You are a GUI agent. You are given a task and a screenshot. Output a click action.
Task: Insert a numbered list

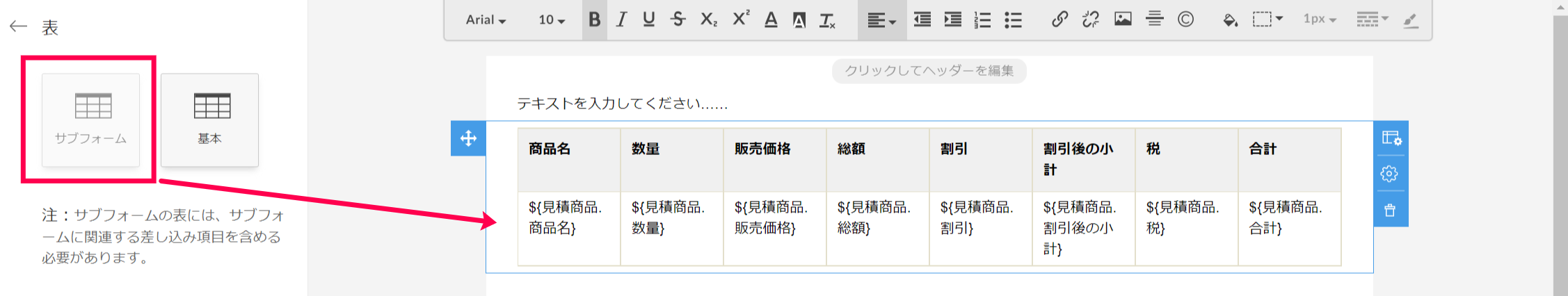pos(982,19)
